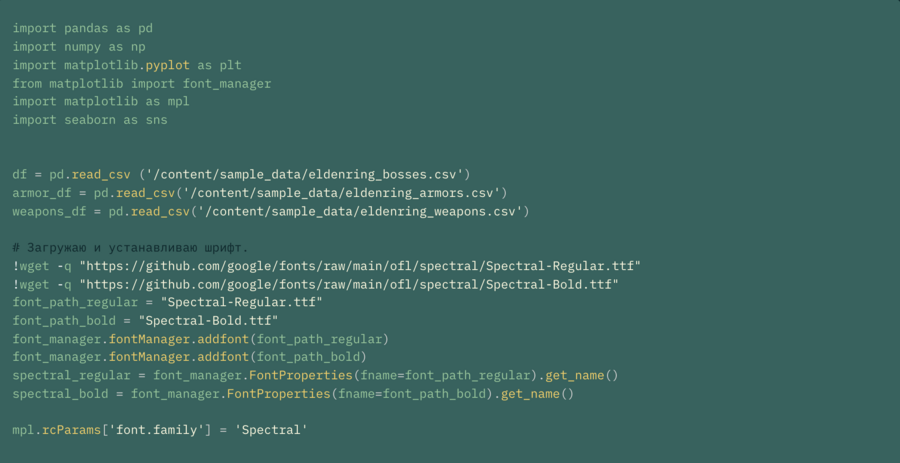Open the Spectral-Bold.ttf GitHub URL
Viewport: 900px width, 463px height.
(348, 284)
